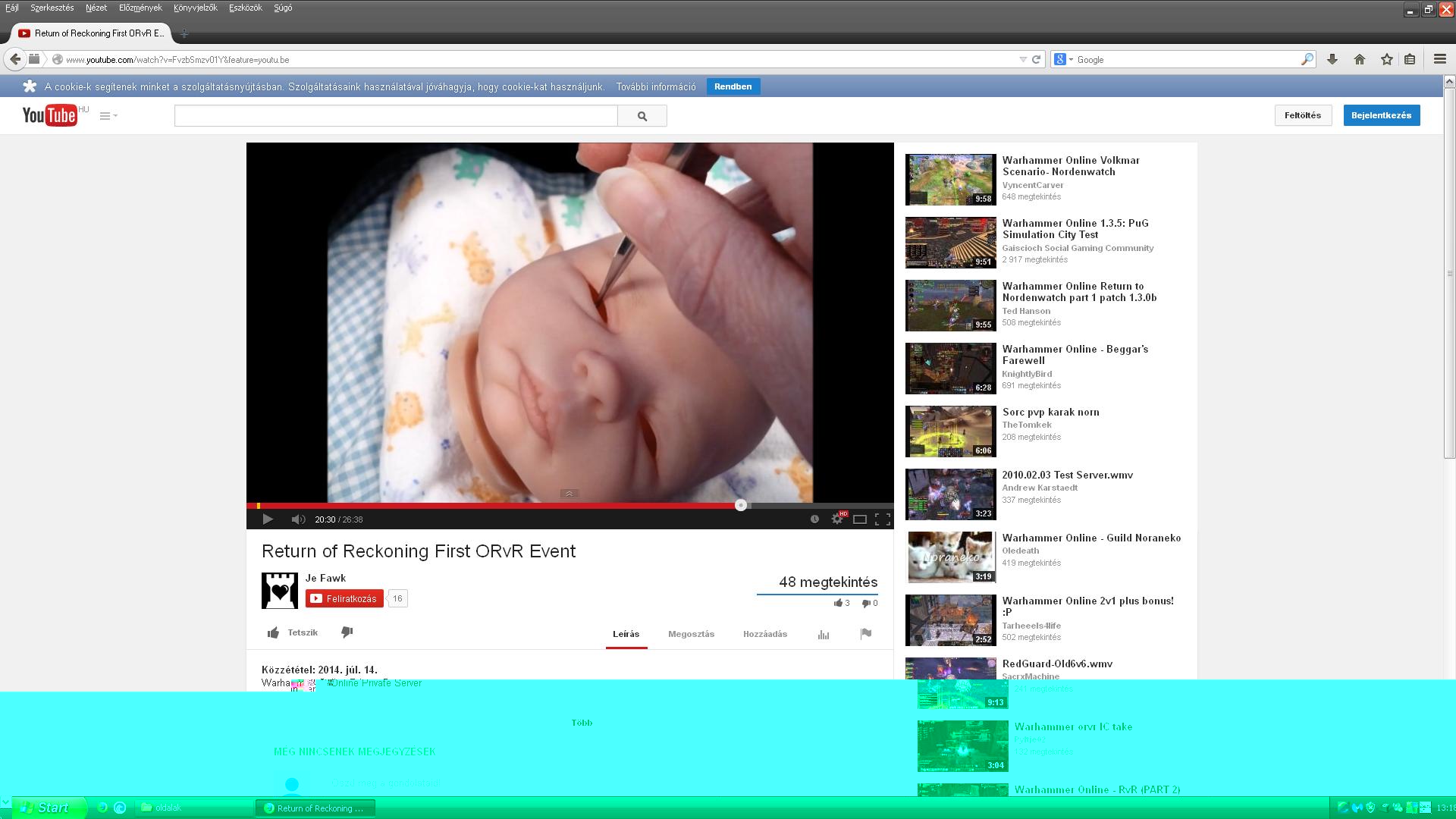This screenshot has height=819, width=1456.
Task: Select the Megosztás tab
Action: pyautogui.click(x=691, y=634)
